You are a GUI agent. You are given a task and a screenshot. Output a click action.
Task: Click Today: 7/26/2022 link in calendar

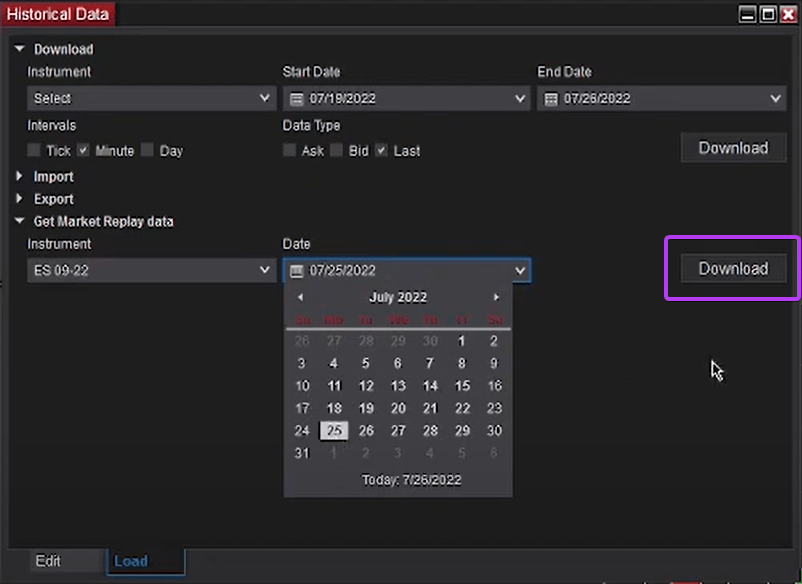411,480
